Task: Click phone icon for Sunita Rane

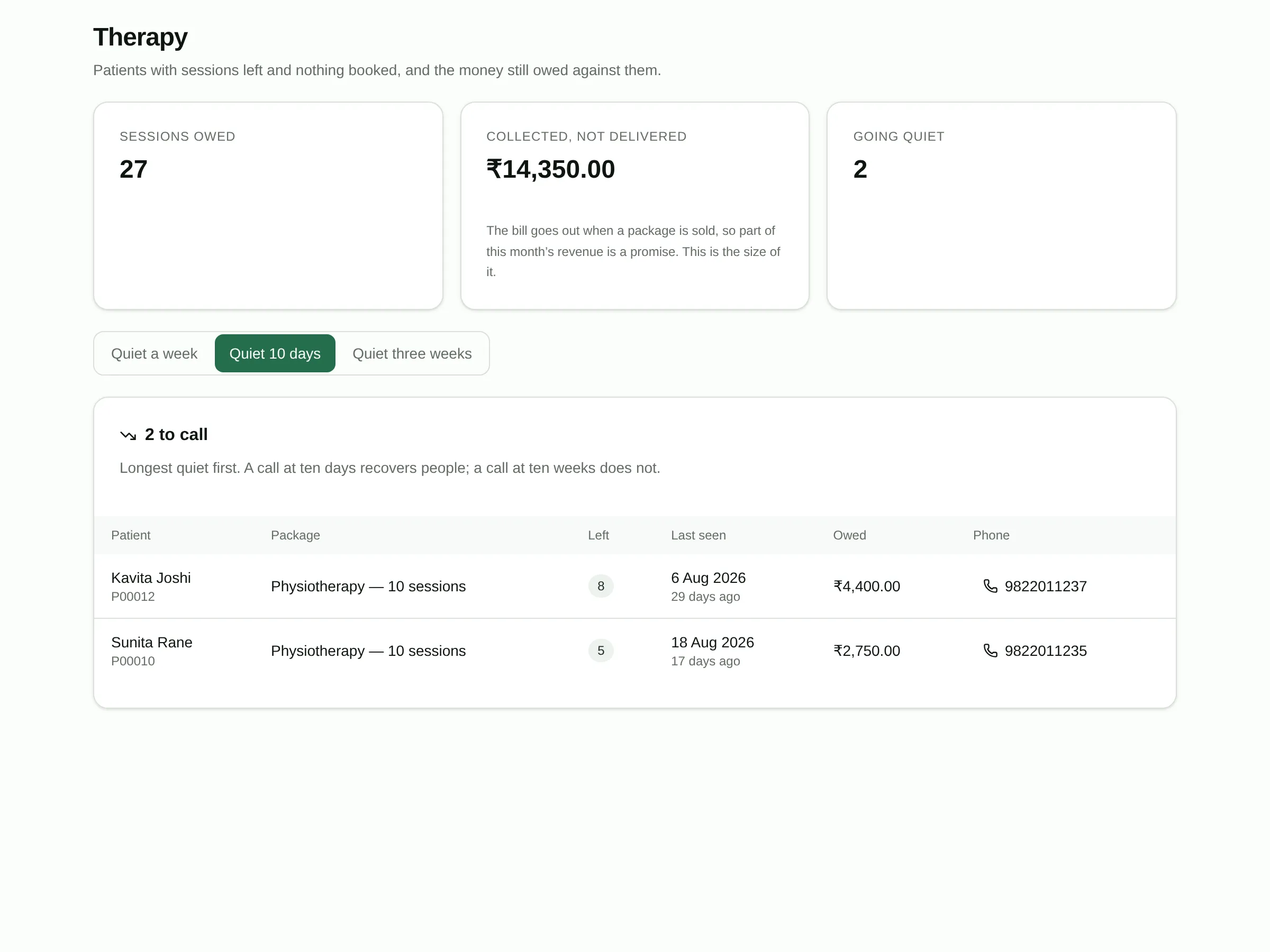Action: (991, 650)
